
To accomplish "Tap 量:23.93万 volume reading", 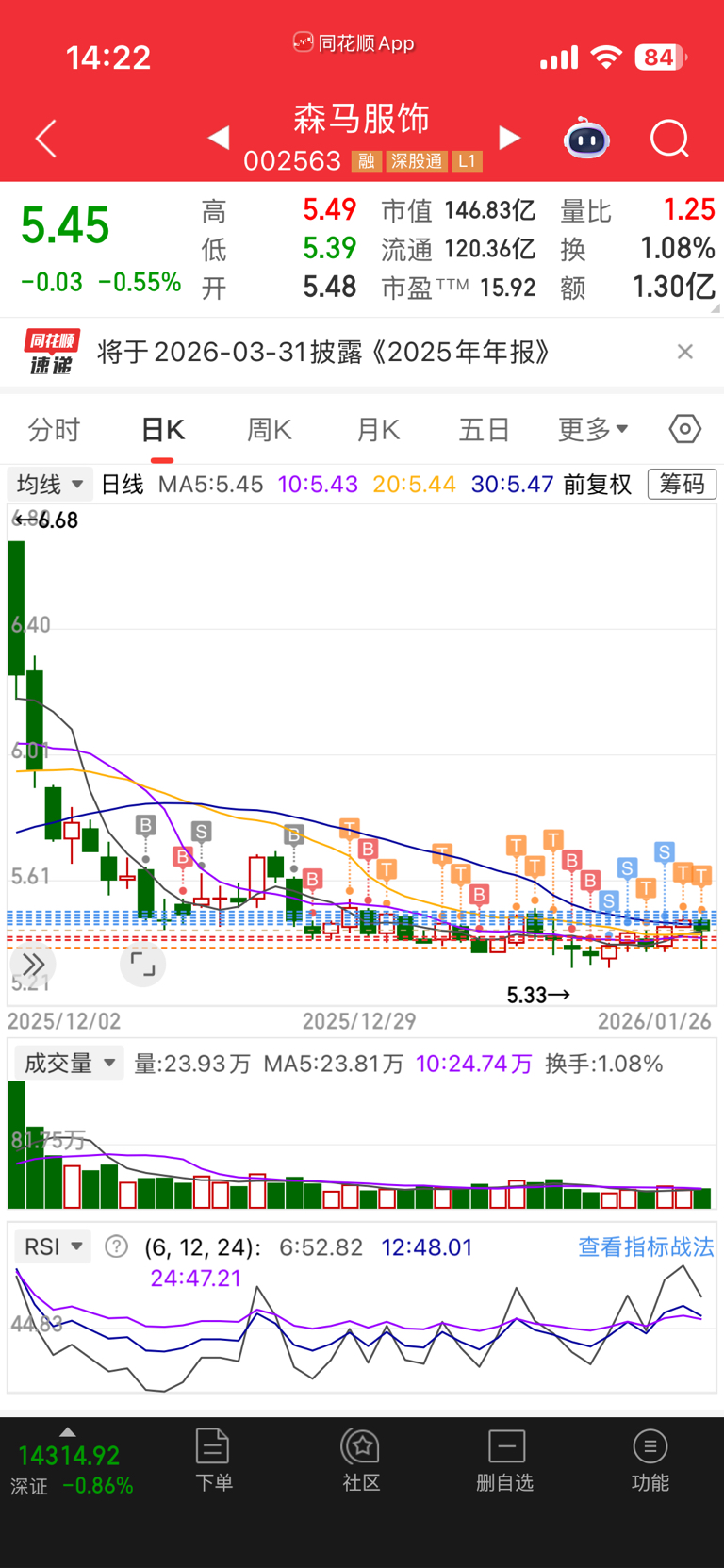I will click(192, 1064).
